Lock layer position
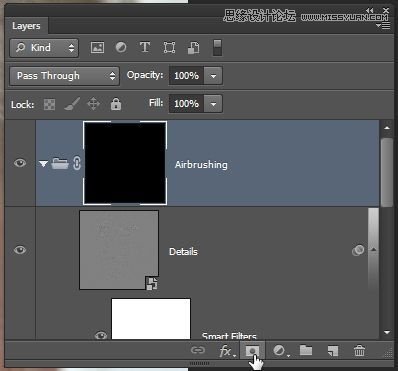 [x=93, y=104]
